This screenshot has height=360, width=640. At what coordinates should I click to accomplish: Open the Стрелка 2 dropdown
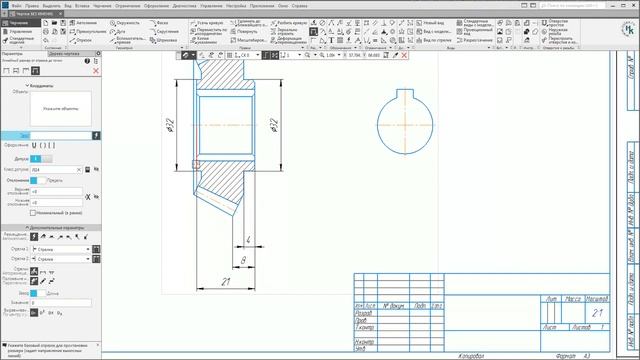pos(61,259)
